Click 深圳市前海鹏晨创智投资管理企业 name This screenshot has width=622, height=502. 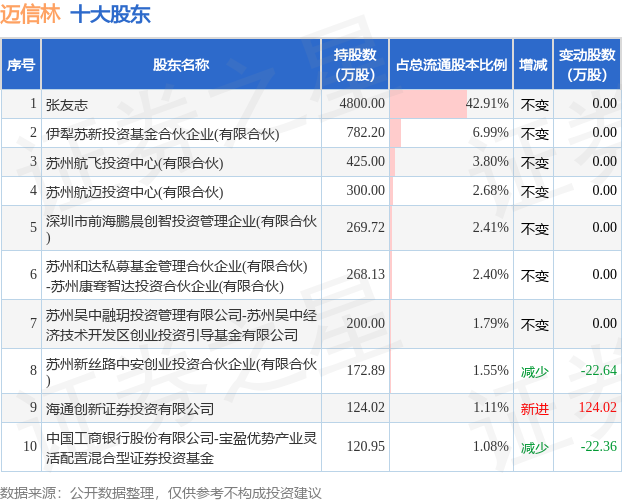click(181, 228)
